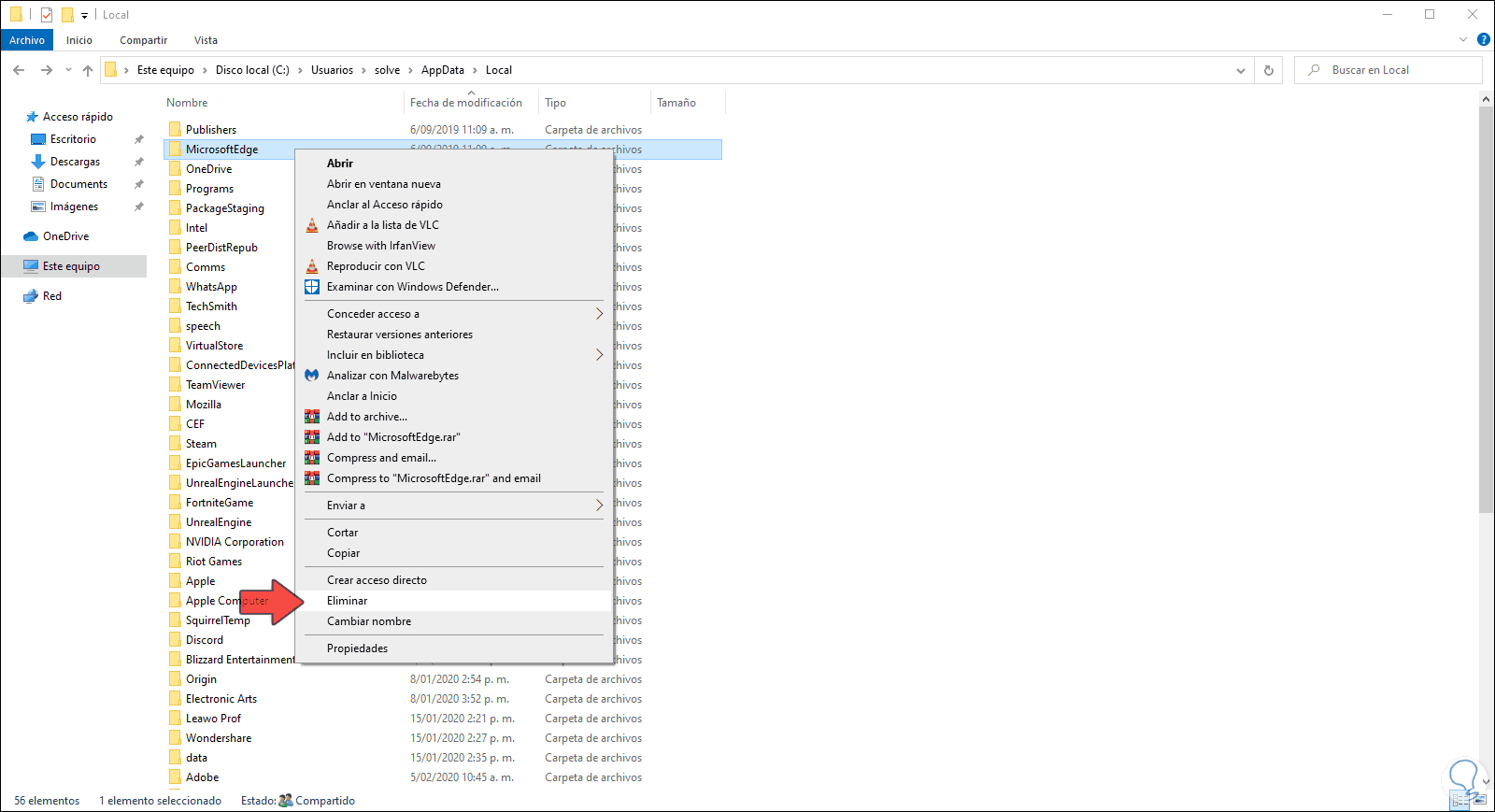Expand breadcrumb chevron after Usuarios

(x=364, y=70)
